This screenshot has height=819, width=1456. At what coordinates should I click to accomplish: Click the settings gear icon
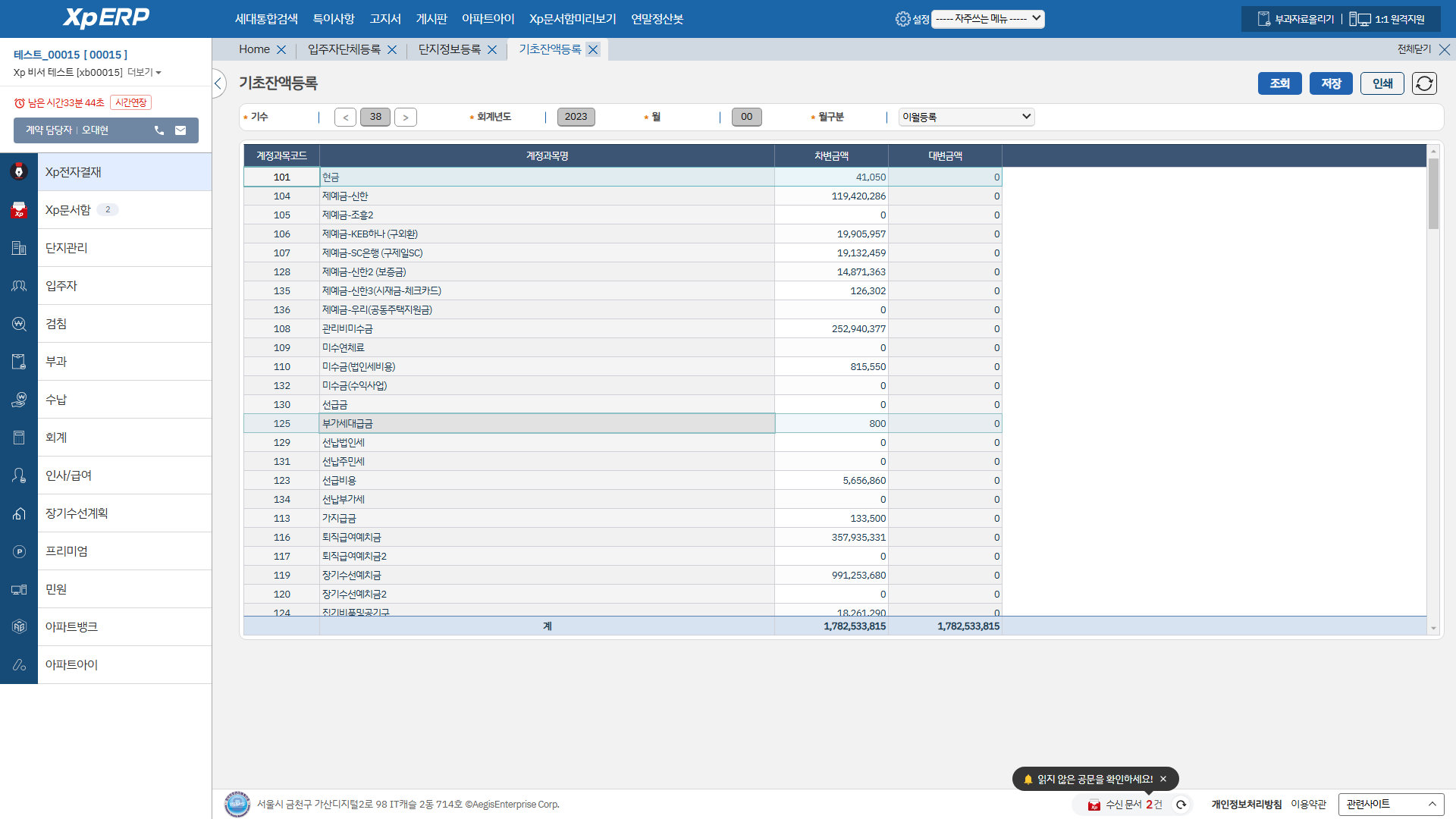pyautogui.click(x=902, y=19)
